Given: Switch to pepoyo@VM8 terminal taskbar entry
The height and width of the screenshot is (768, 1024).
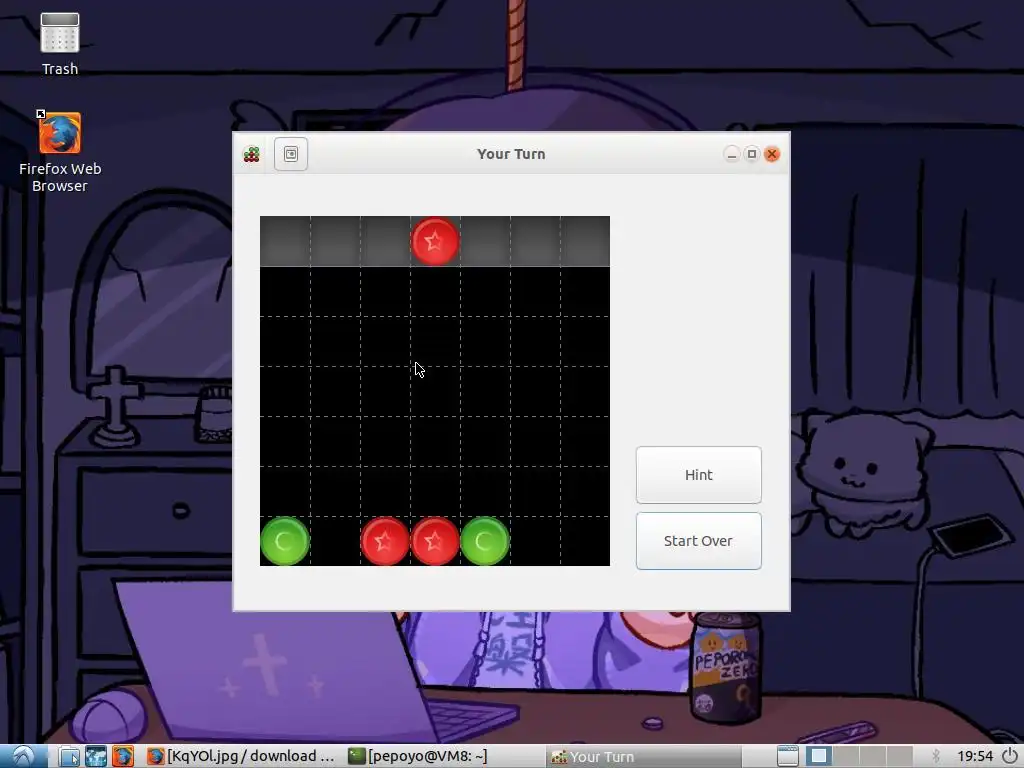Looking at the screenshot, I should (x=418, y=756).
